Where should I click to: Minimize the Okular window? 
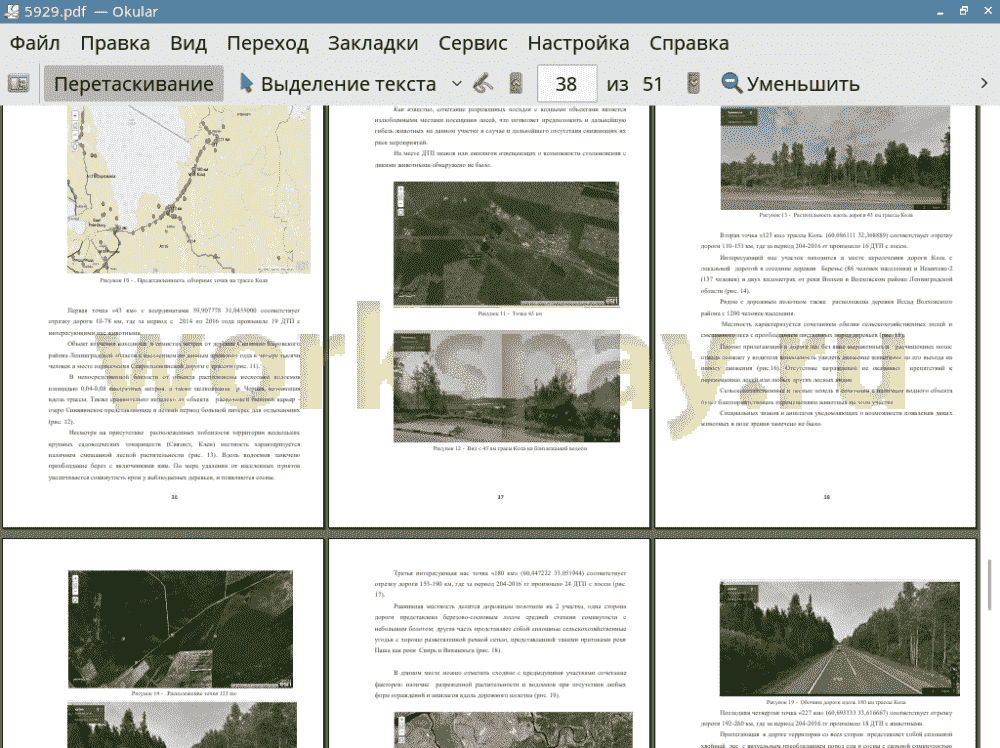click(940, 11)
